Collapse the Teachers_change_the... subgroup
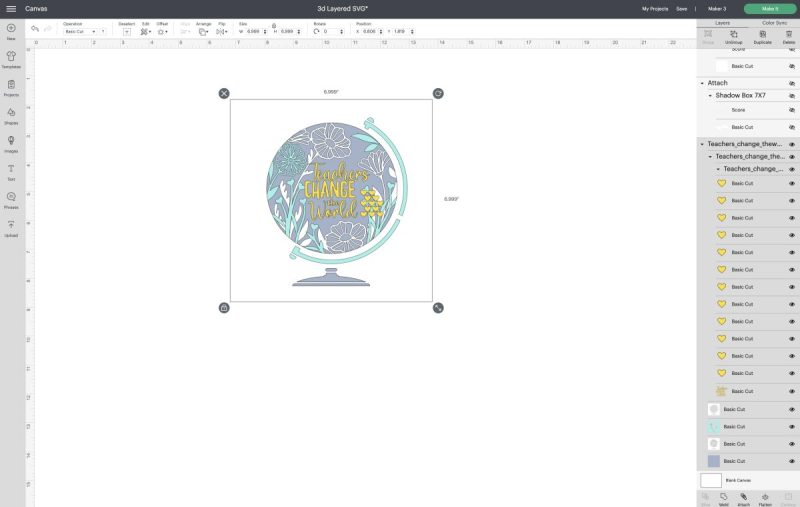 click(x=710, y=157)
